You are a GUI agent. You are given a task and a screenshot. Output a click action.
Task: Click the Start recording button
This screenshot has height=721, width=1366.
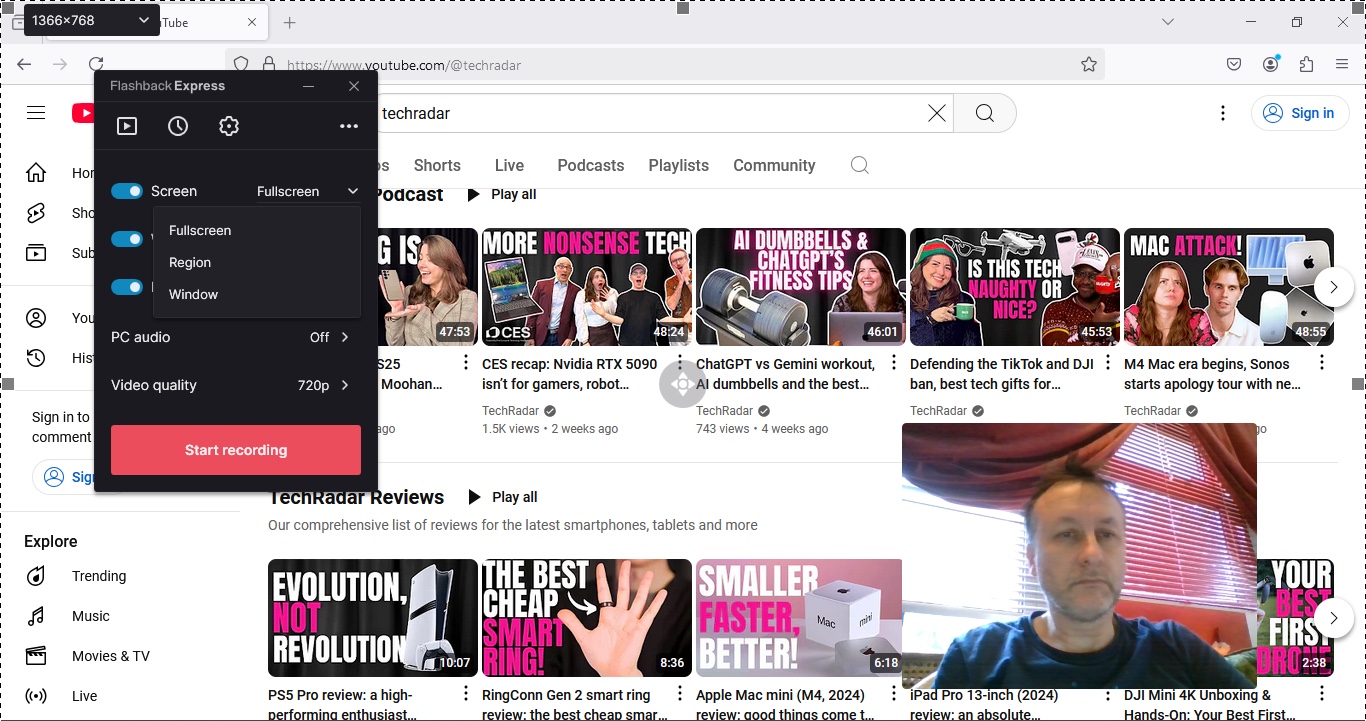236,450
